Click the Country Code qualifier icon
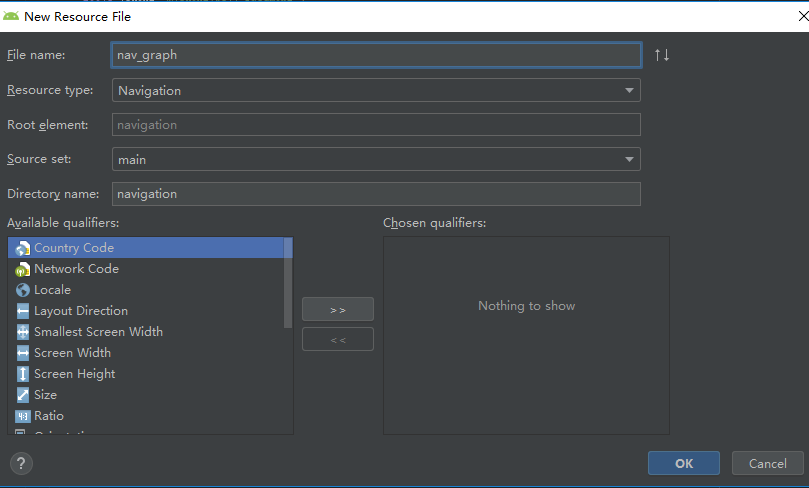 tap(23, 249)
